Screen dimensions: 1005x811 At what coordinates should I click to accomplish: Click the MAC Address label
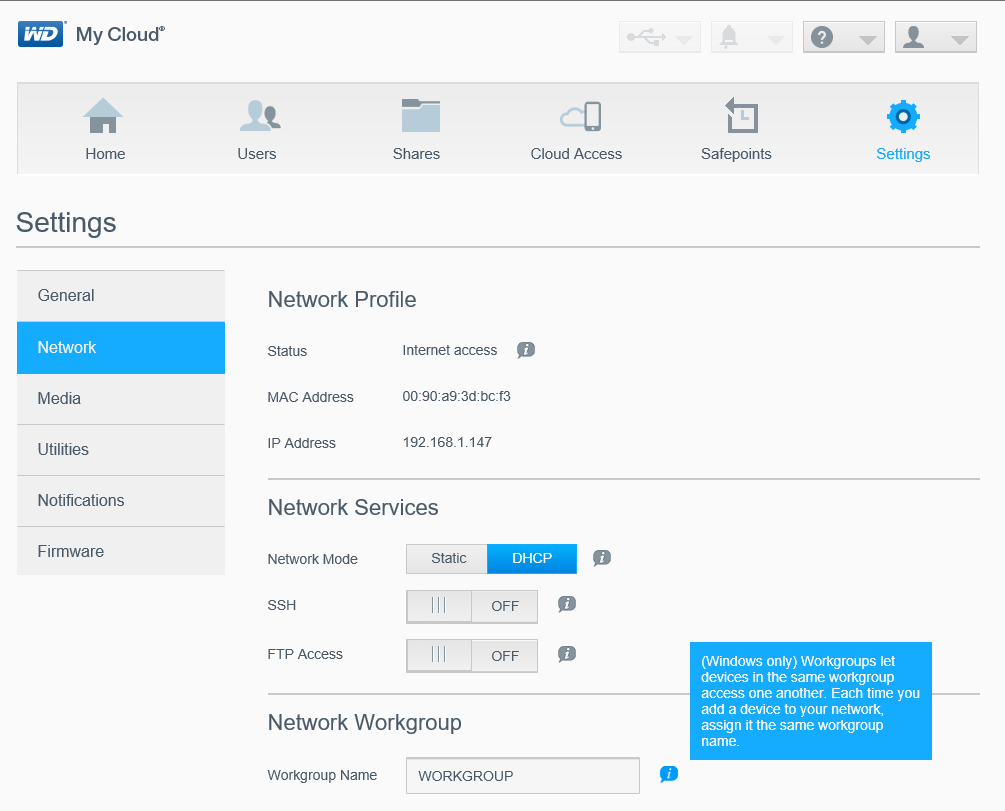tap(310, 397)
